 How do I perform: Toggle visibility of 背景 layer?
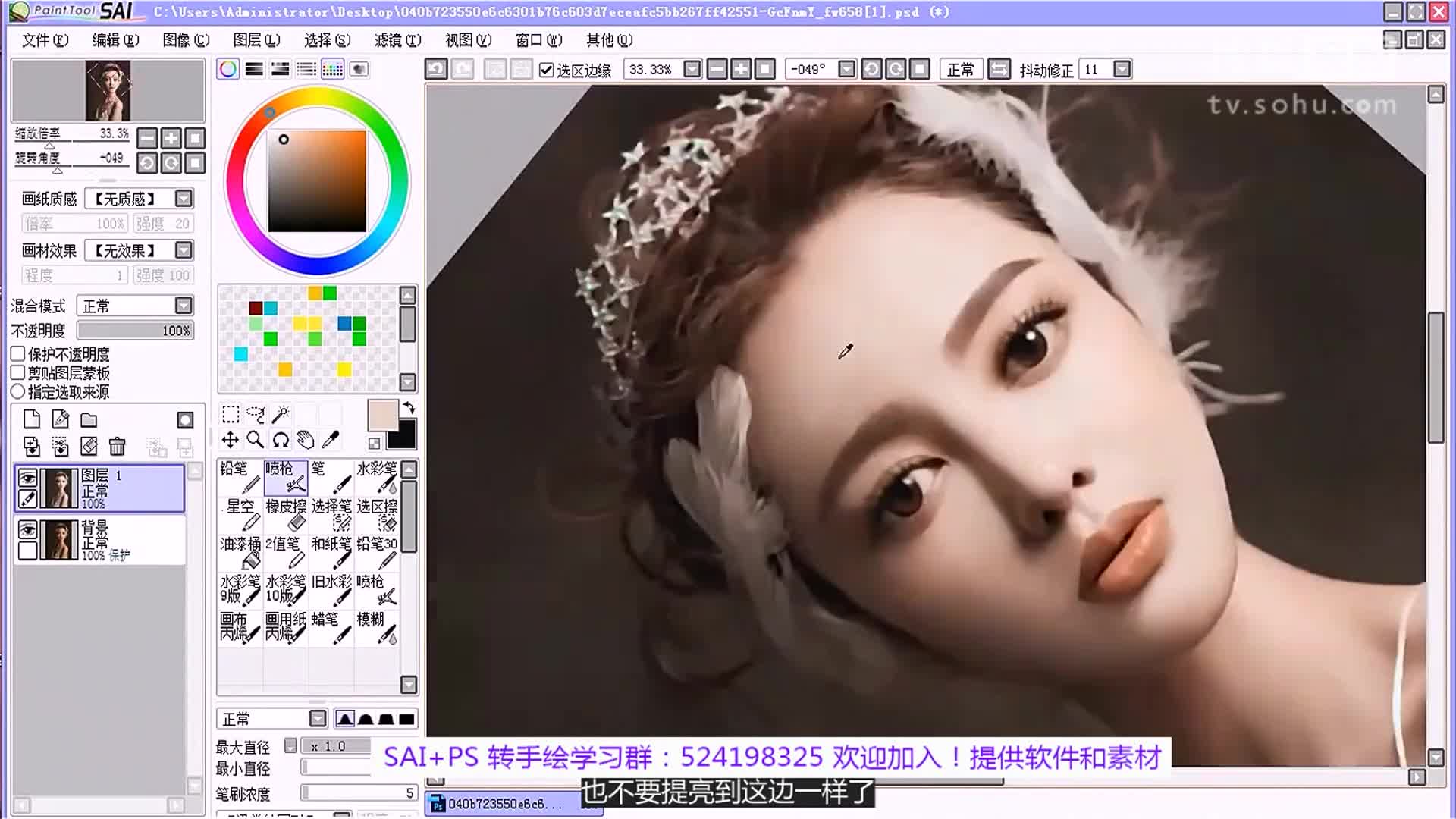click(x=29, y=529)
